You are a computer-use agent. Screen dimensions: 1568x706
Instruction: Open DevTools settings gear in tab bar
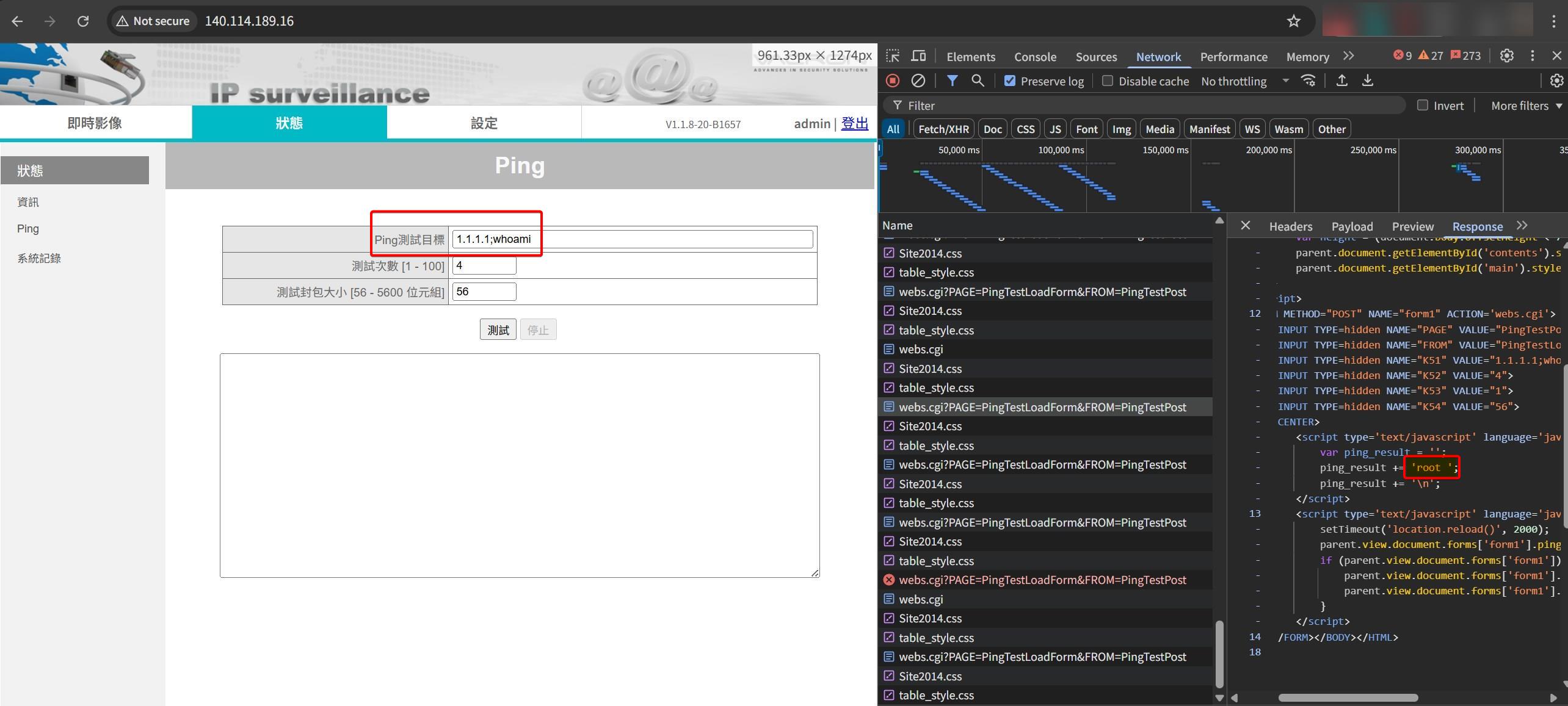click(1507, 56)
